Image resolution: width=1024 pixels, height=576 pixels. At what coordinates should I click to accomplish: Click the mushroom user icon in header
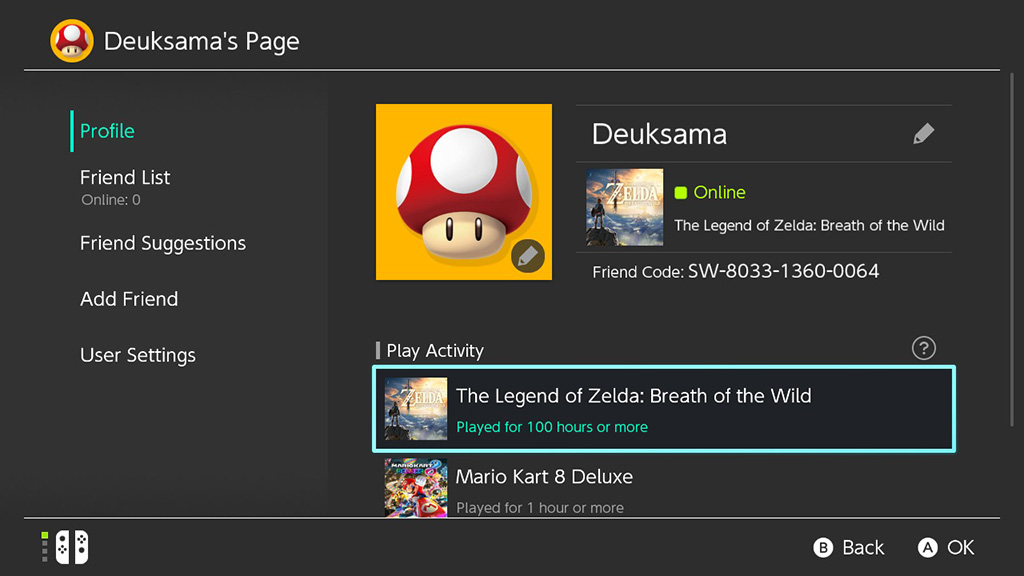pyautogui.click(x=72, y=41)
